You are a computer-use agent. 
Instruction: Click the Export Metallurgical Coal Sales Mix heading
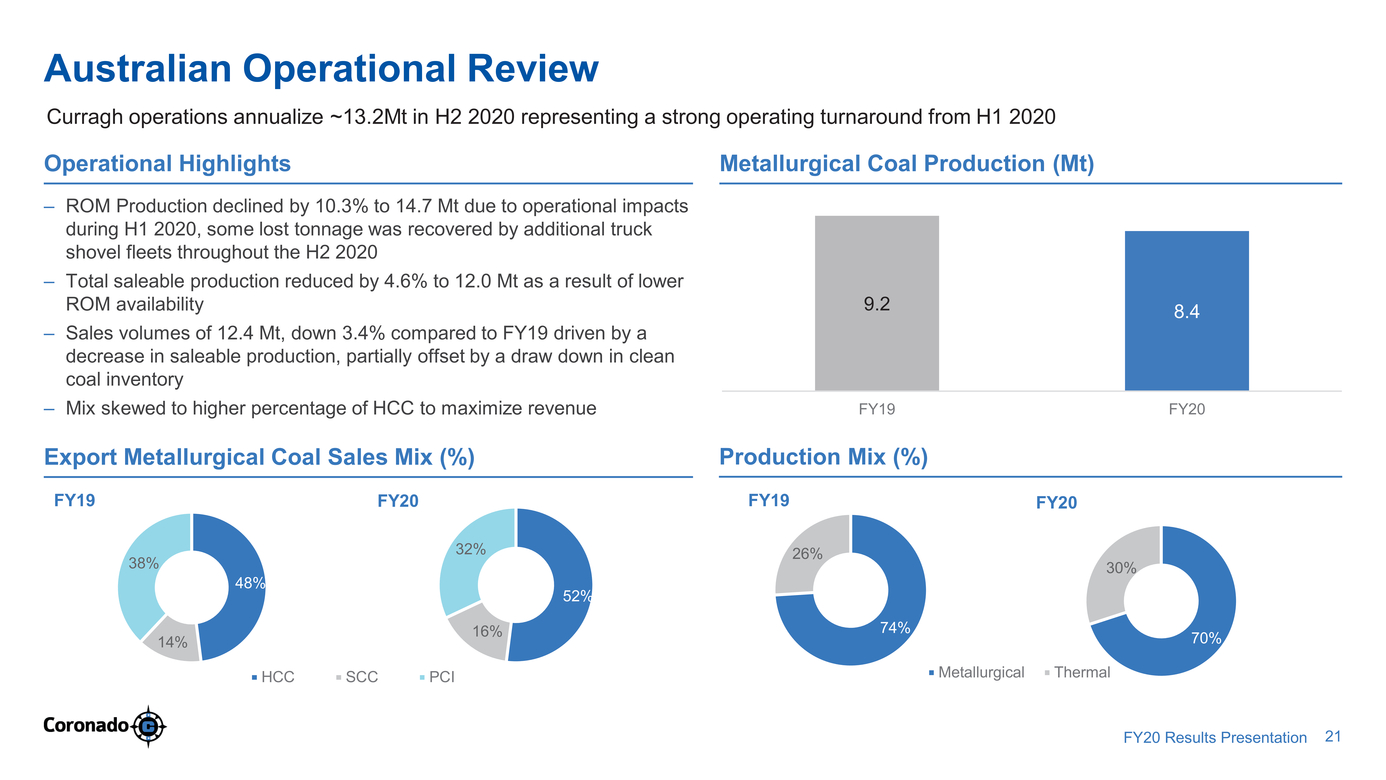[x=259, y=457]
